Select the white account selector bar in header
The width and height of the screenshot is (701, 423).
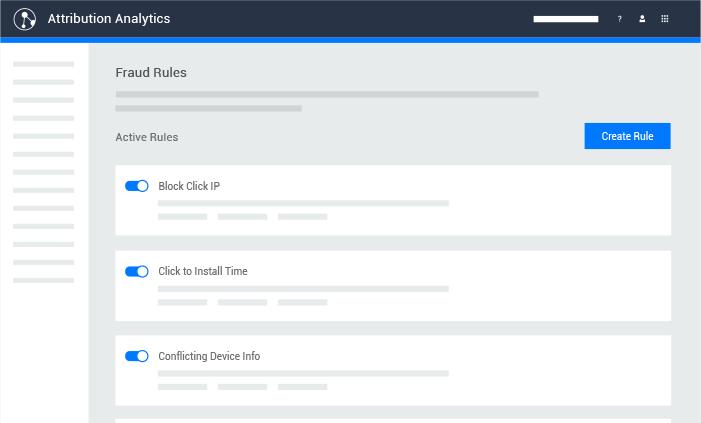[x=566, y=19]
